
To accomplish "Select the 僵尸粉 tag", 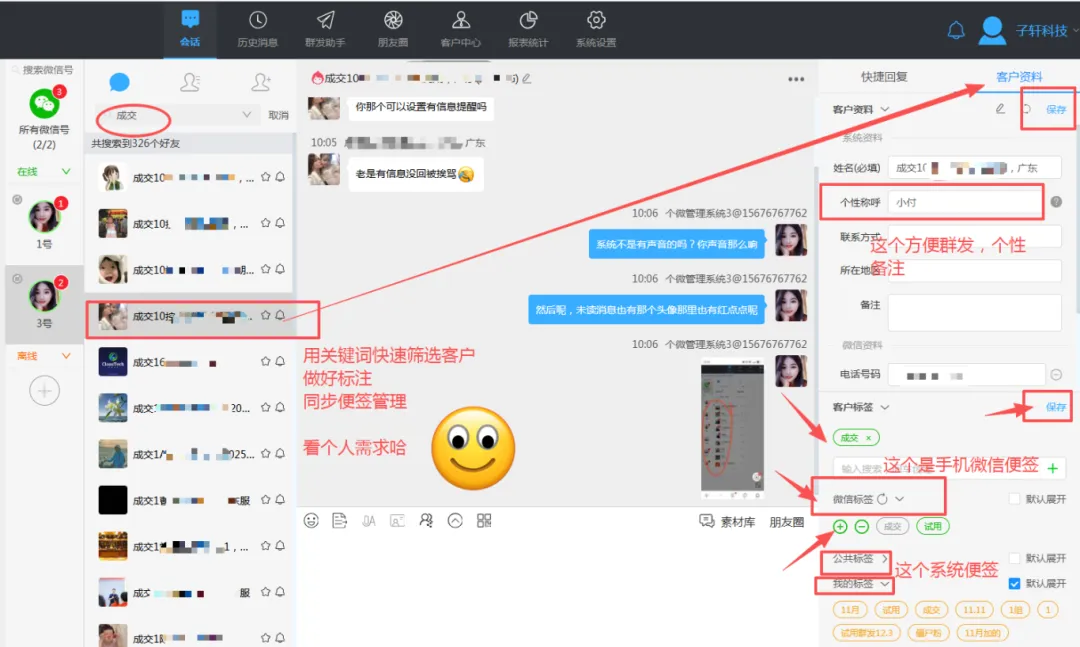I will (x=928, y=633).
